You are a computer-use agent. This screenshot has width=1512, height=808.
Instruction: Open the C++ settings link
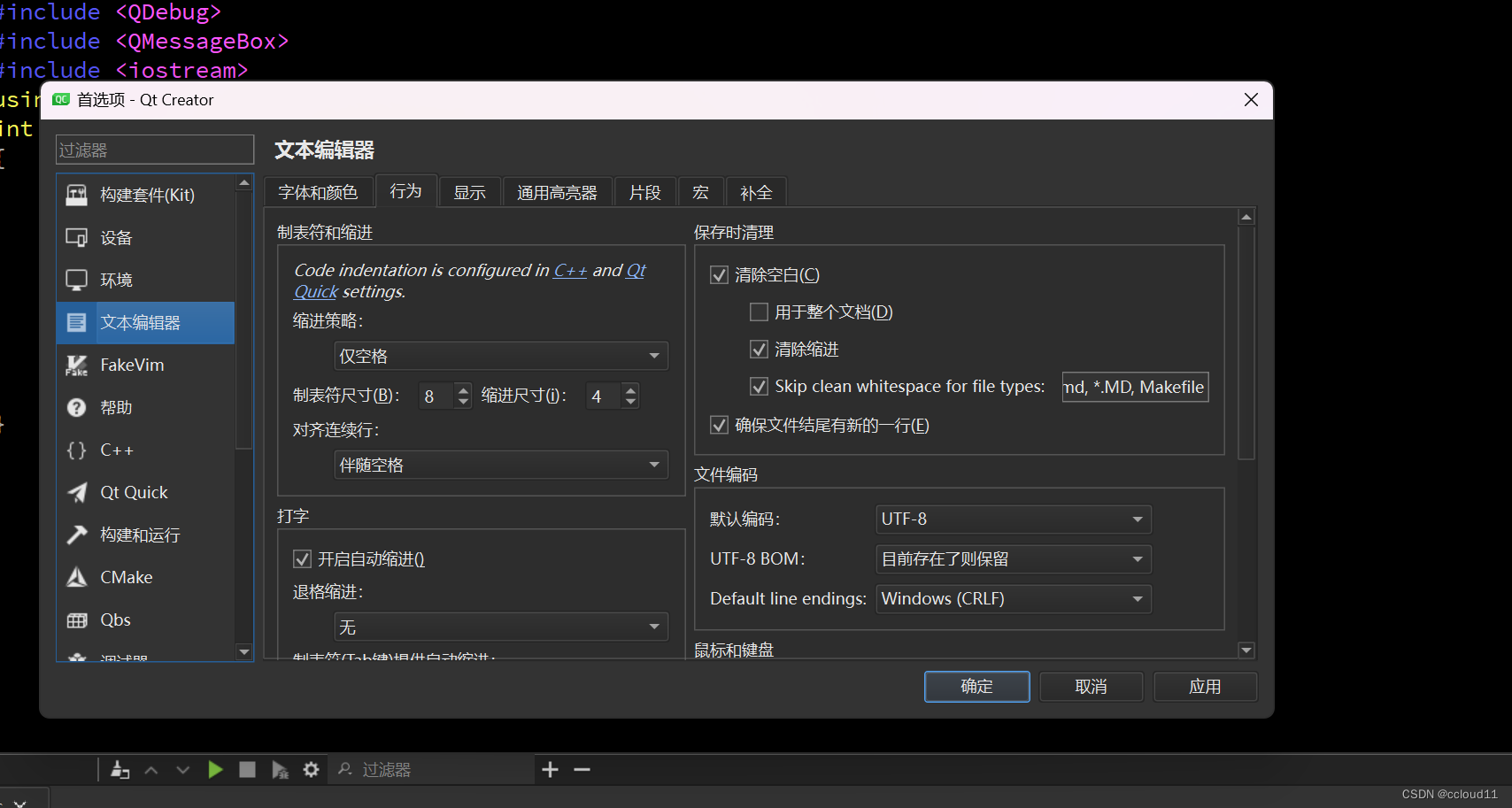point(570,271)
